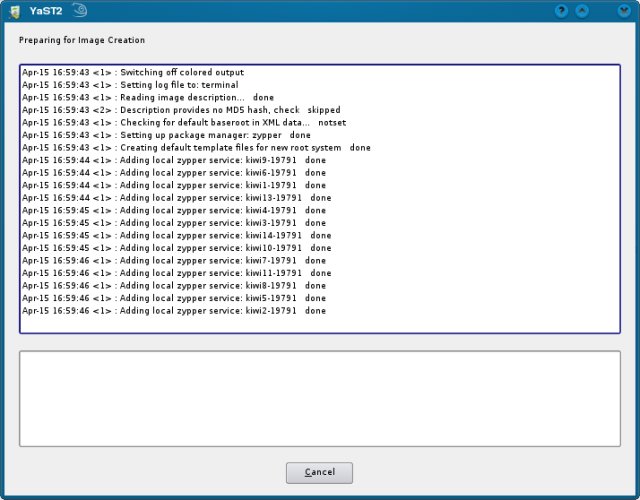This screenshot has height=500, width=640.
Task: Click the 'Setting up package manager: zypper' line
Action: click(x=166, y=135)
